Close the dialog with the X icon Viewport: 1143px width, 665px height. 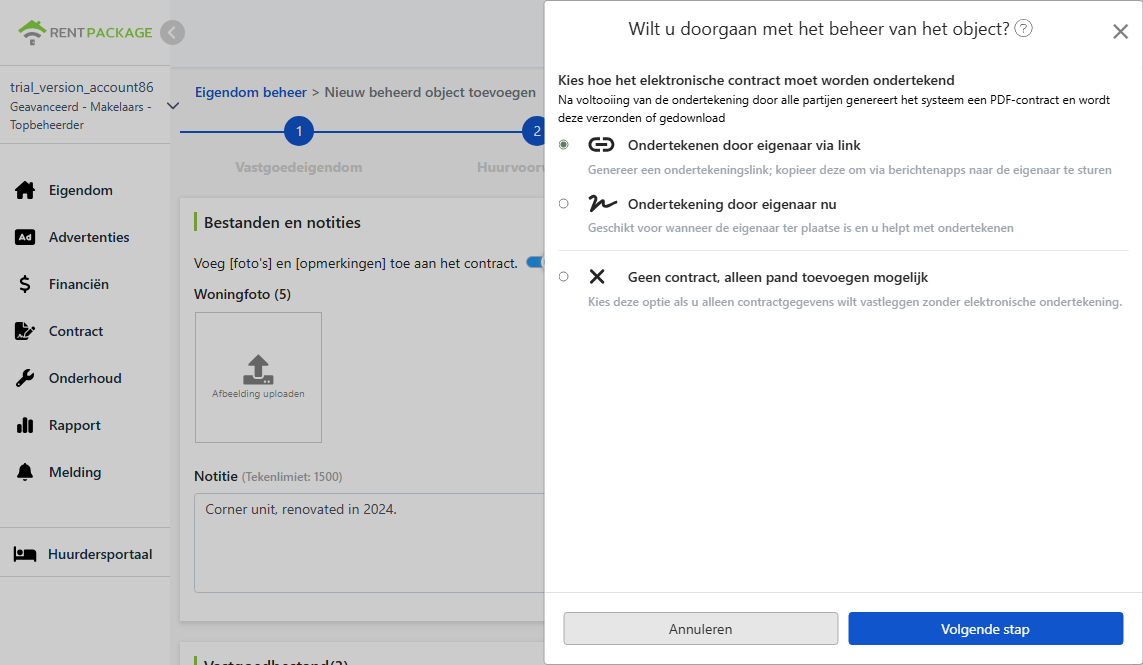pyautogui.click(x=1120, y=31)
